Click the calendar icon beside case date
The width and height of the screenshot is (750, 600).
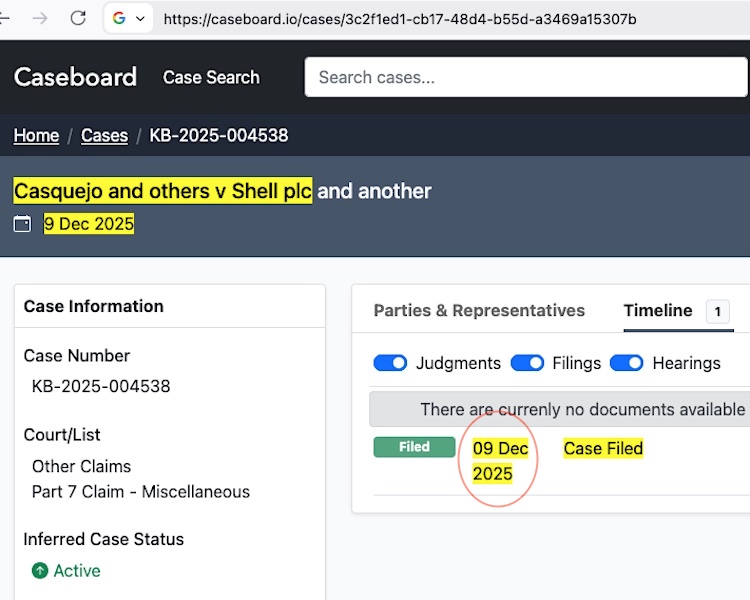coord(22,224)
